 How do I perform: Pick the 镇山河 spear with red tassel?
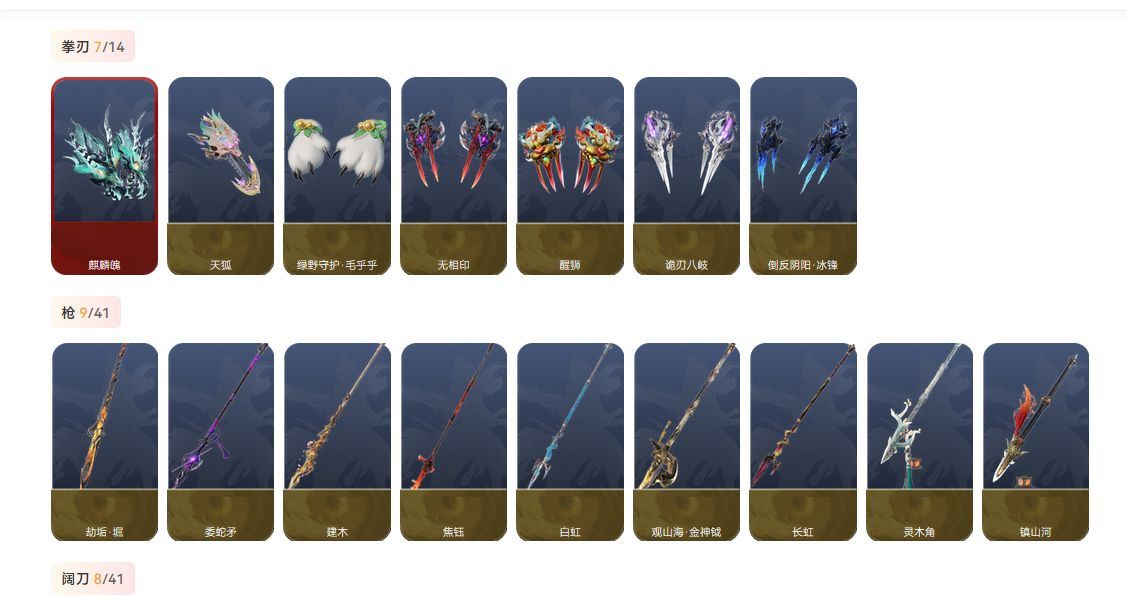[x=1036, y=442]
